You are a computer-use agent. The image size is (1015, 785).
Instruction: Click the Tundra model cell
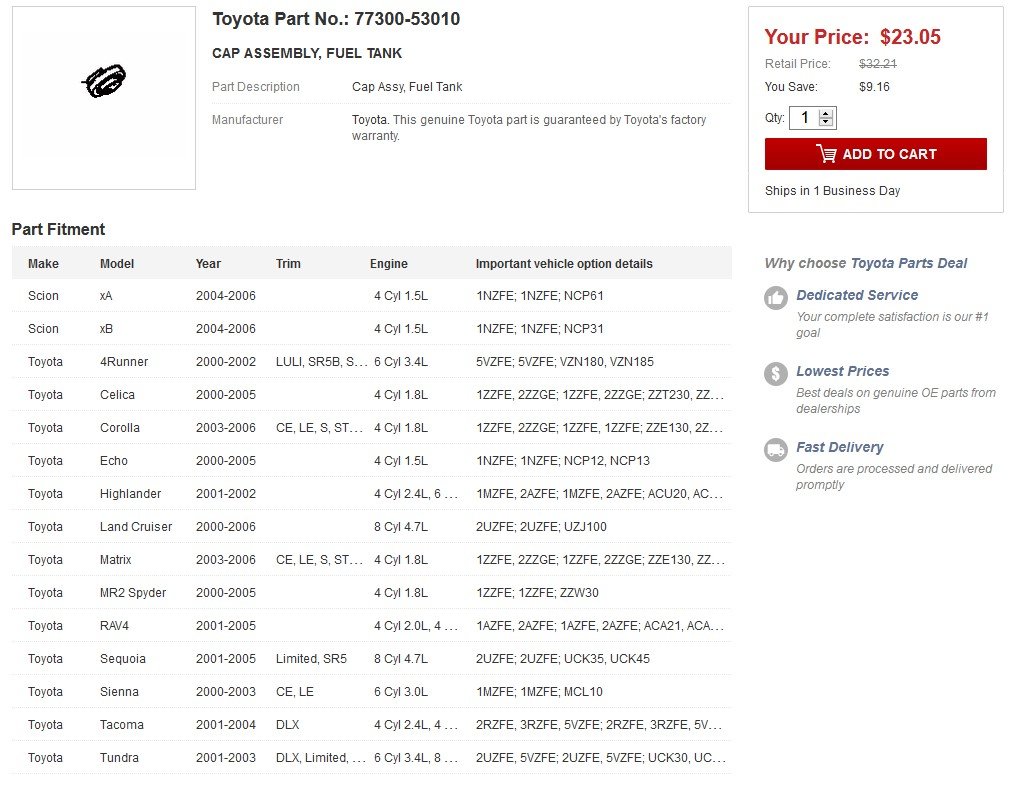pyautogui.click(x=119, y=758)
